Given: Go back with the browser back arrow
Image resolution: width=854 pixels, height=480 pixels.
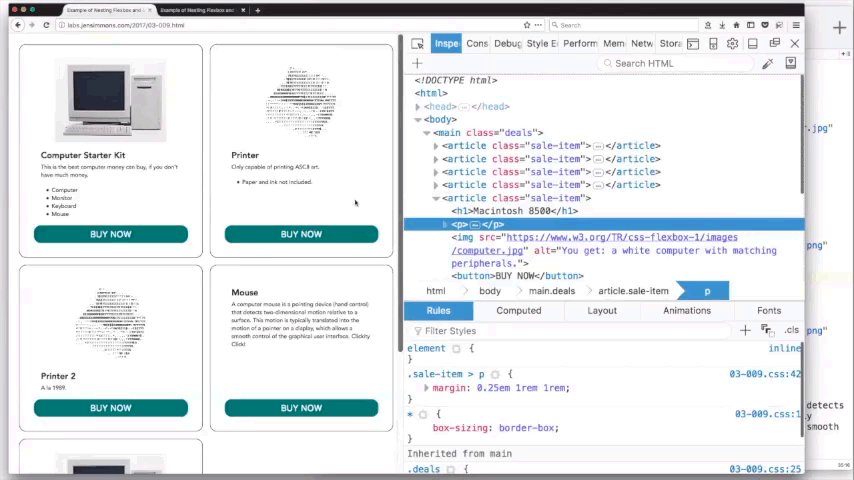Looking at the screenshot, I should click(18, 25).
